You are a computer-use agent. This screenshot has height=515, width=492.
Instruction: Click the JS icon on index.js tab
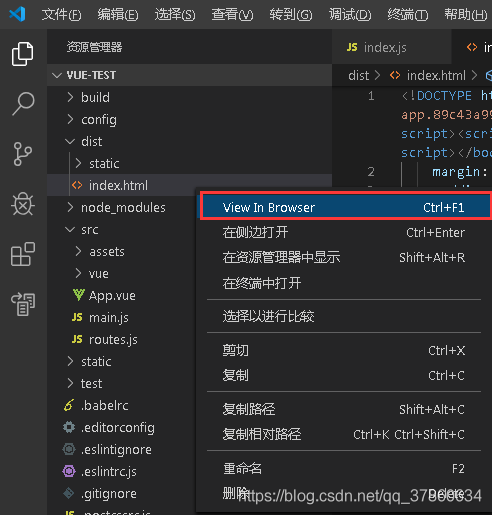pos(352,47)
